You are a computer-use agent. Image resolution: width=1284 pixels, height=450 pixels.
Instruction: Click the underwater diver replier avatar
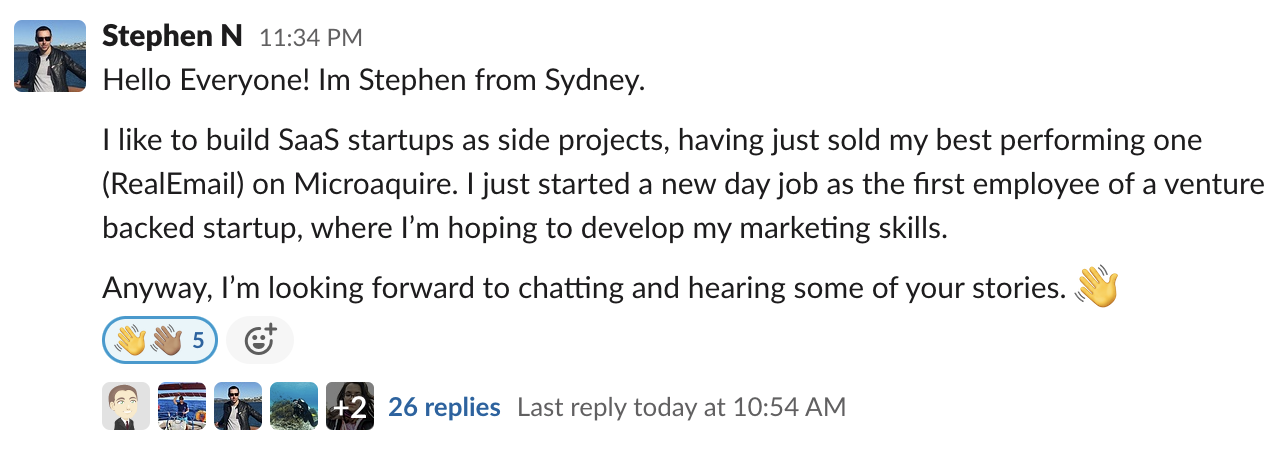pyautogui.click(x=294, y=406)
